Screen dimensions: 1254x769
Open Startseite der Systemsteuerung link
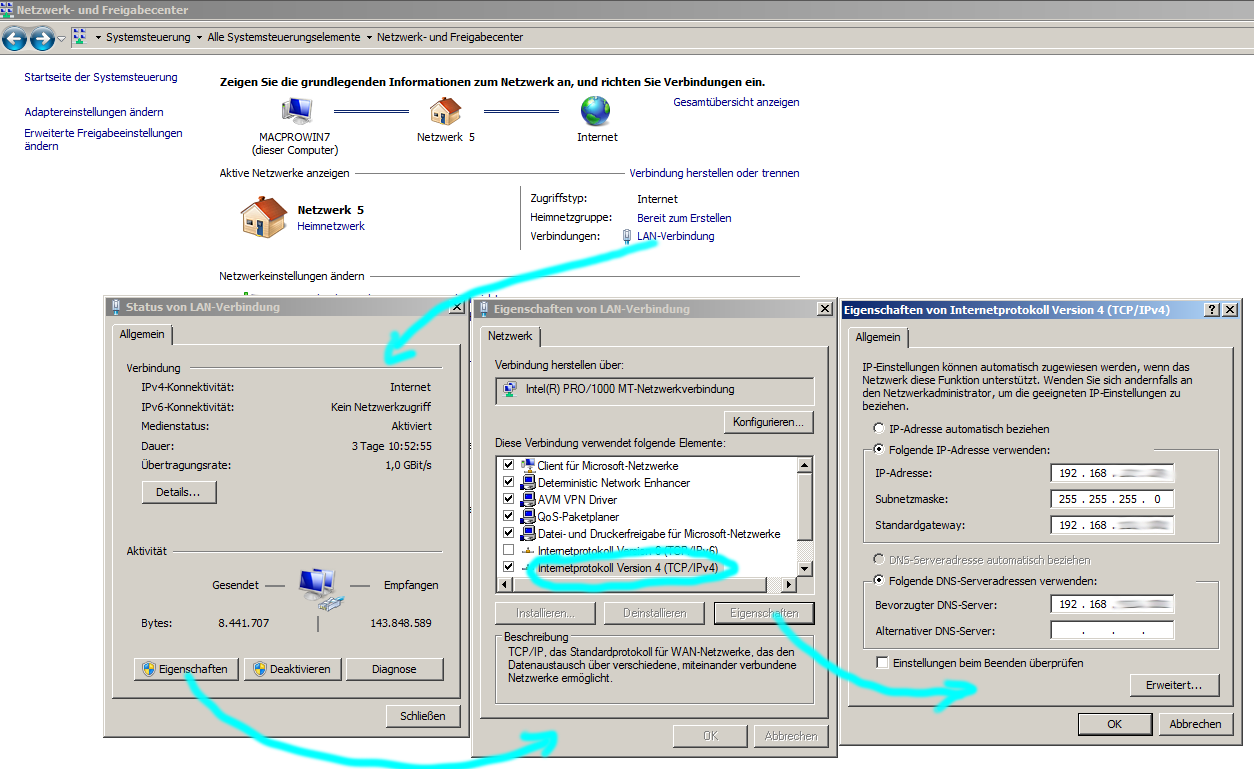click(101, 77)
